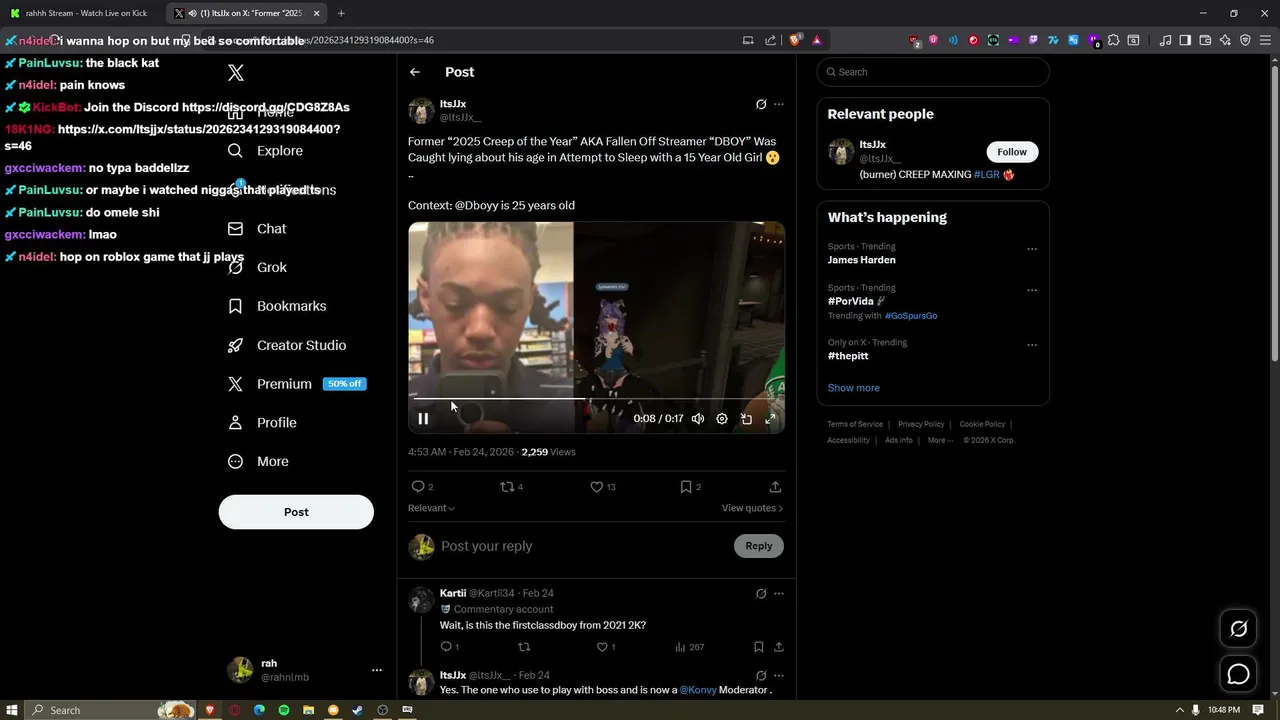Click the Leo AI sparkle icon in toolbar
The image size is (1280, 720).
(x=1226, y=40)
